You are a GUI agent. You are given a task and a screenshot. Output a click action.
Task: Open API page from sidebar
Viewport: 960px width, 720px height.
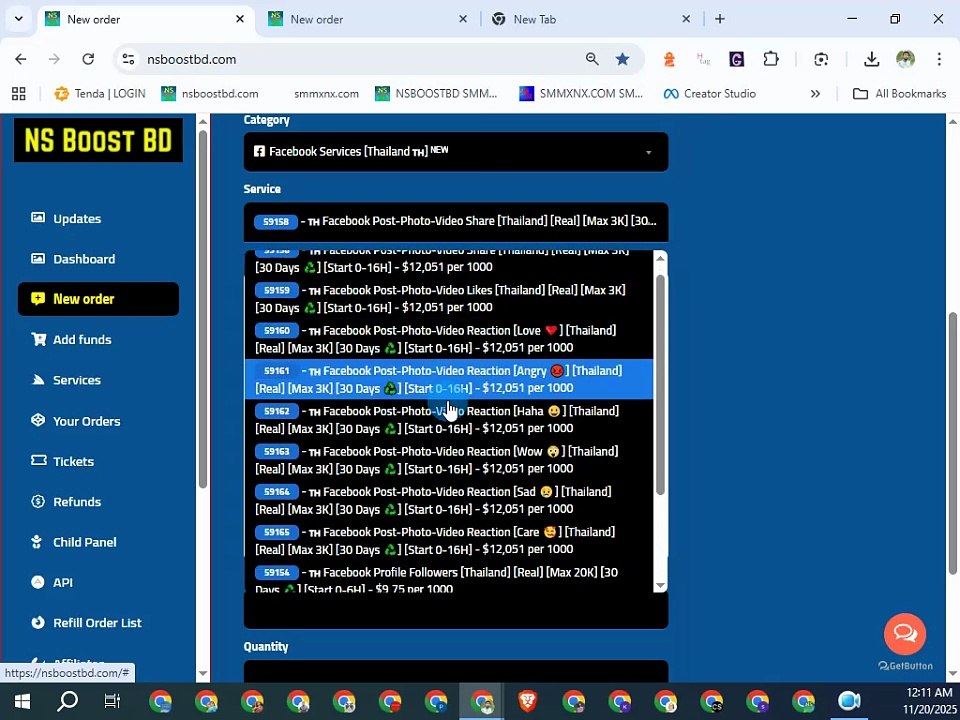coord(51,582)
